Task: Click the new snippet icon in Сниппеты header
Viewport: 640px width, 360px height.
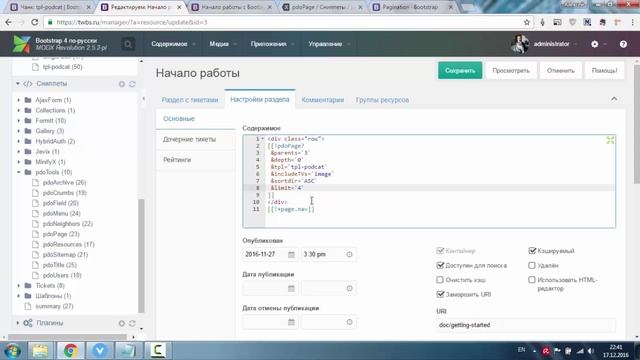Action: click(122, 84)
